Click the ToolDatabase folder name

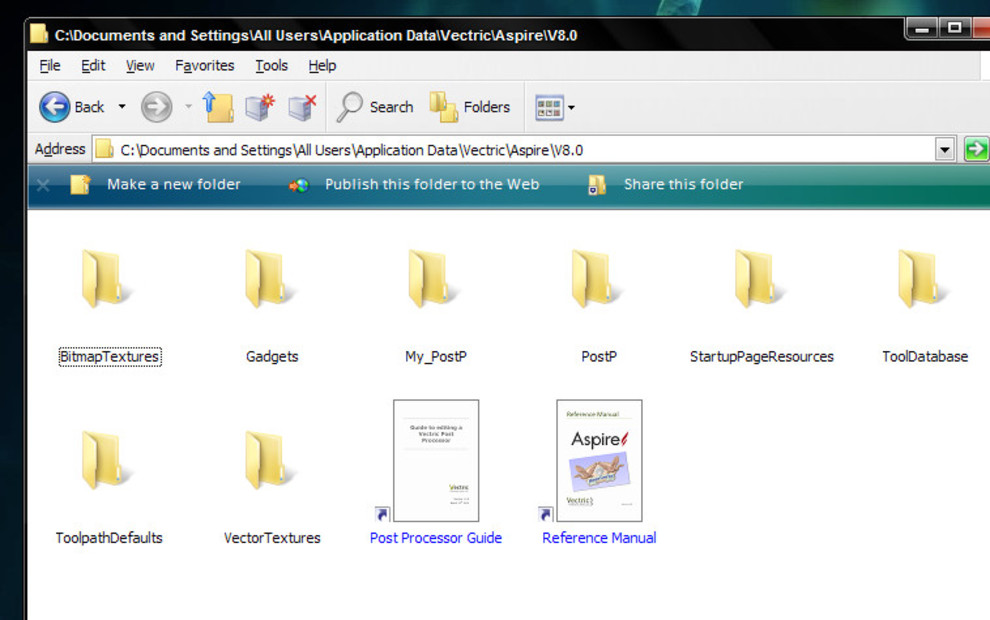(925, 357)
